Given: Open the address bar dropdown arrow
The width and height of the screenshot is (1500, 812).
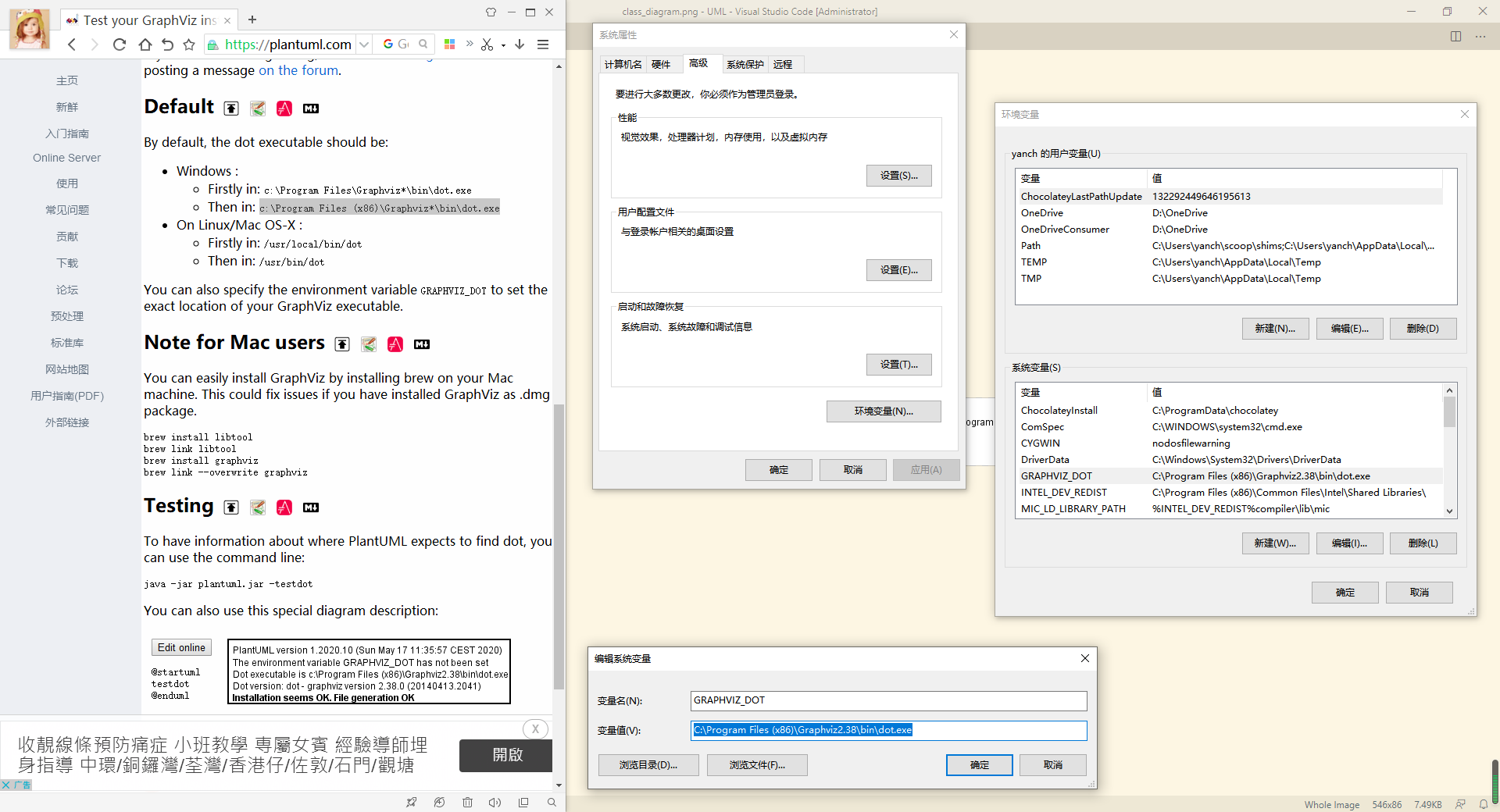Looking at the screenshot, I should click(x=363, y=45).
